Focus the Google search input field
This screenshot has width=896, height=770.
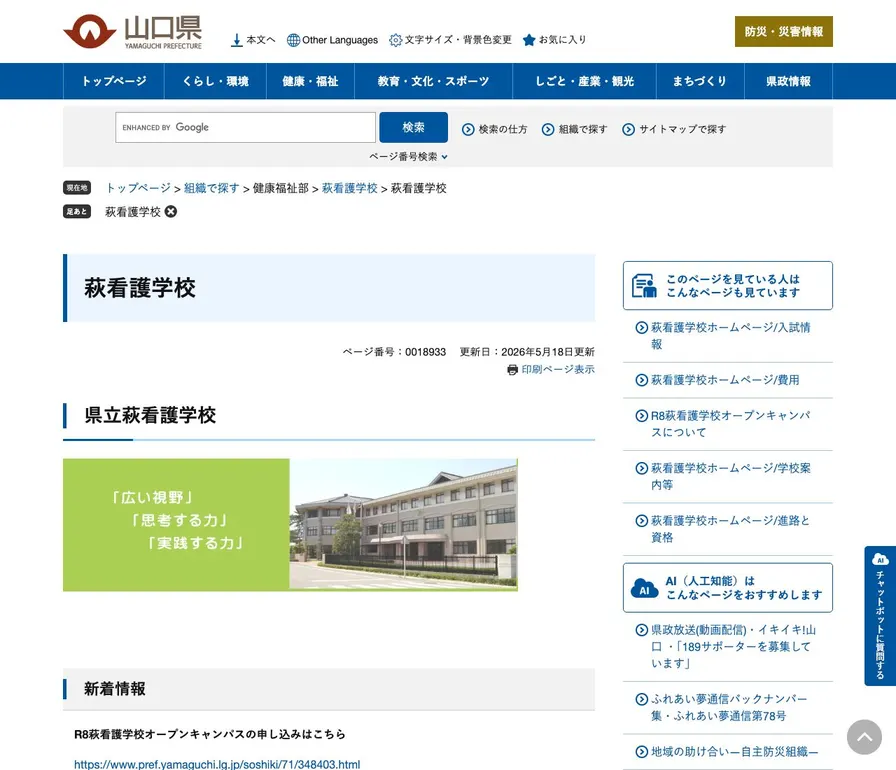[x=245, y=127]
